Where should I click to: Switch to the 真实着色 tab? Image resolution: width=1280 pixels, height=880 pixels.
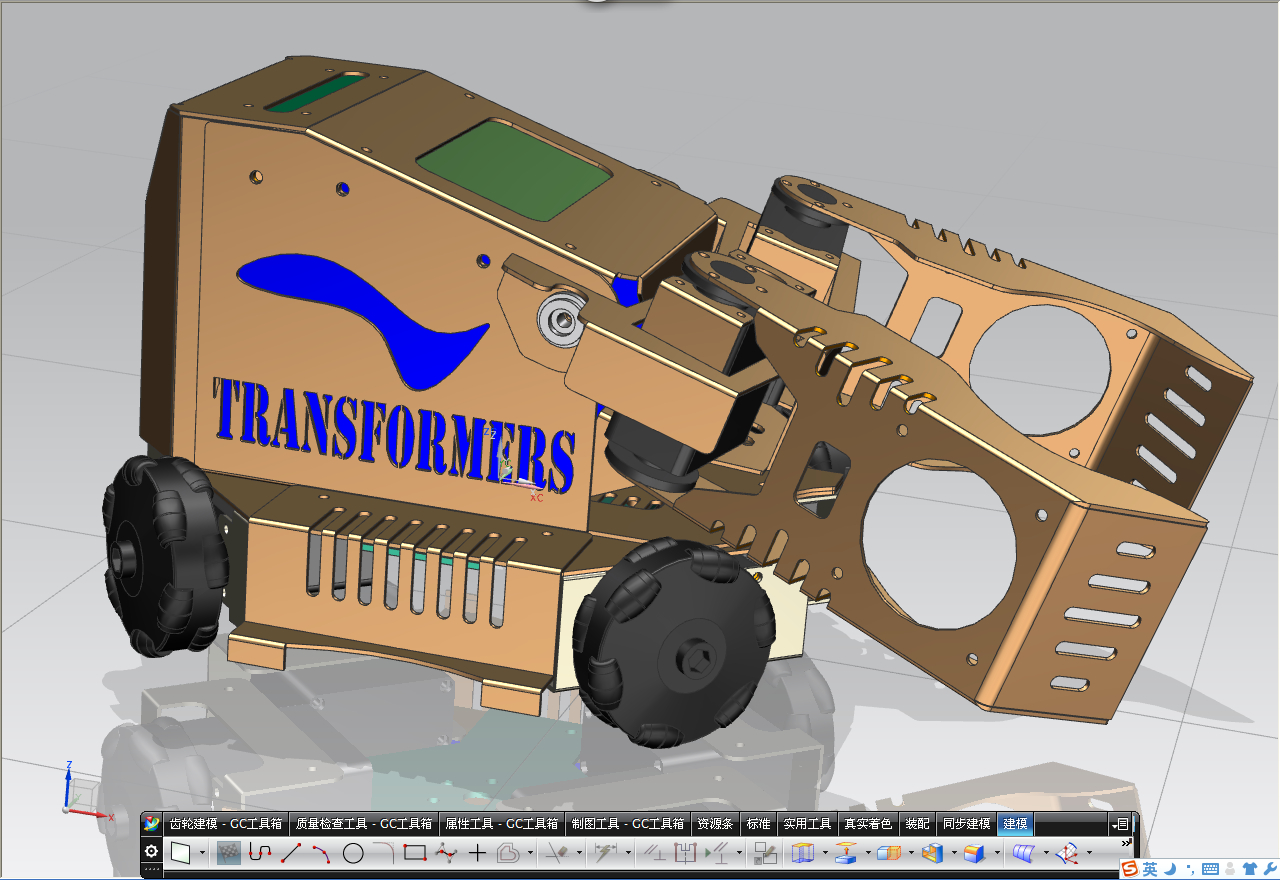[x=868, y=824]
